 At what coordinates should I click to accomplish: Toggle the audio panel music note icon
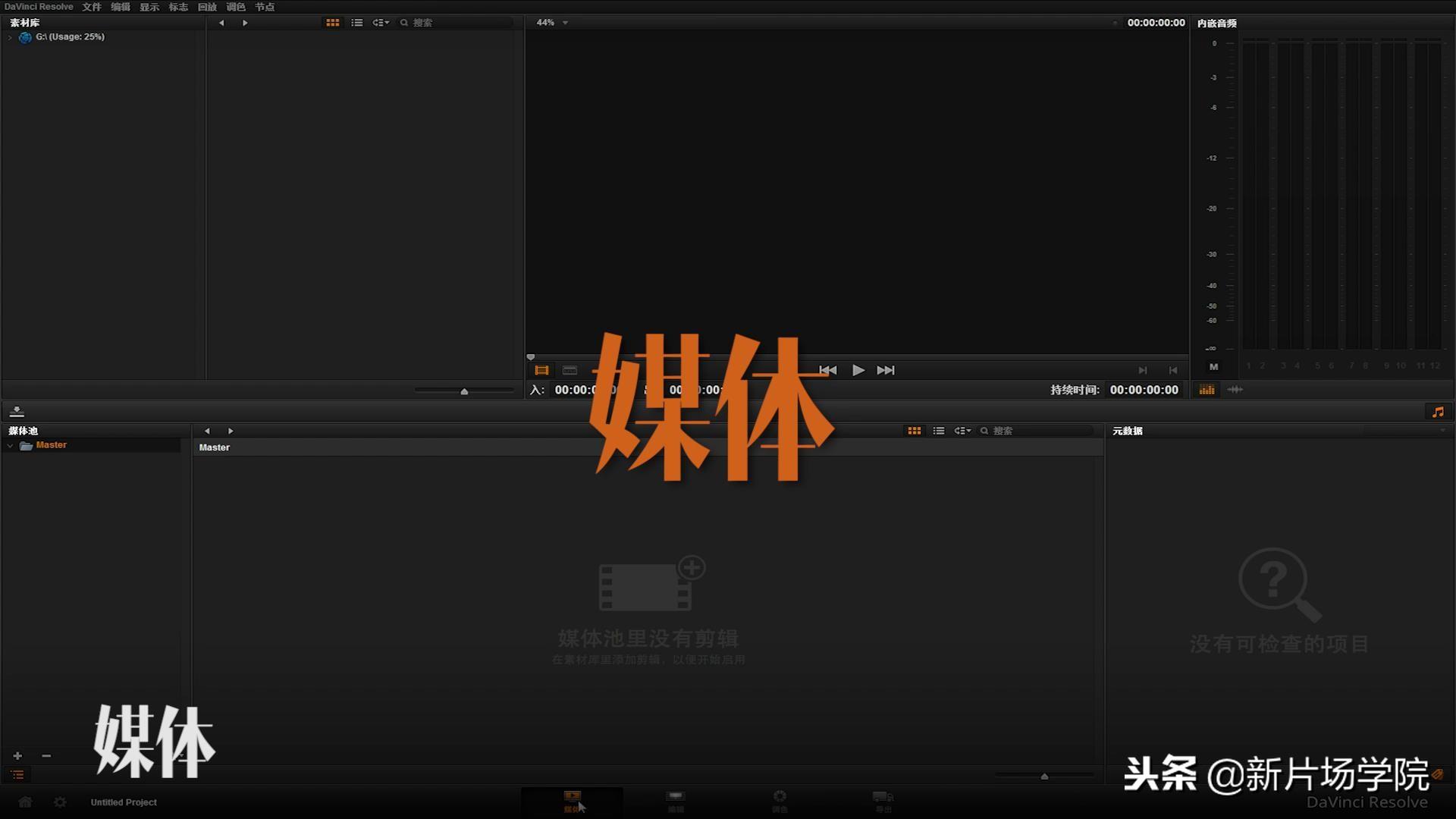point(1438,412)
